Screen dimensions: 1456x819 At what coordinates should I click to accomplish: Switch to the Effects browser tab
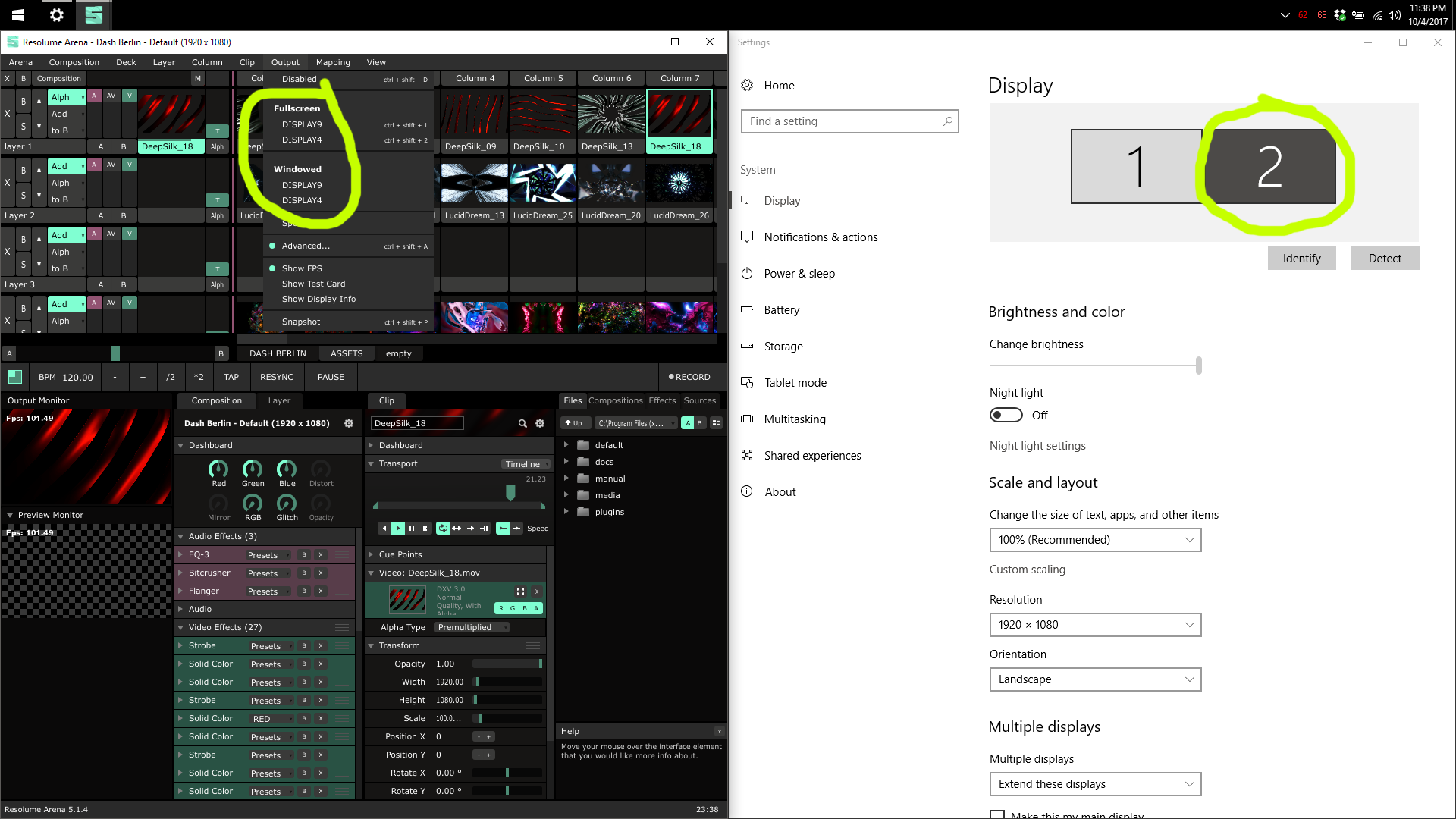(x=662, y=400)
